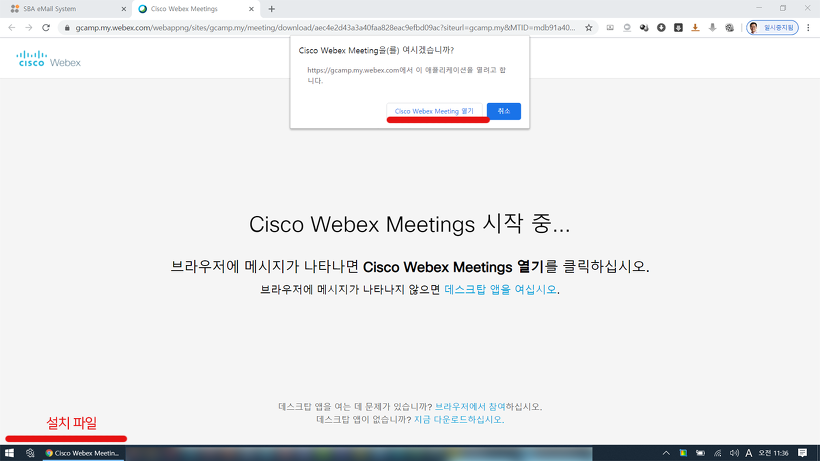Click the gray oval underlined extension icon

tap(627, 28)
